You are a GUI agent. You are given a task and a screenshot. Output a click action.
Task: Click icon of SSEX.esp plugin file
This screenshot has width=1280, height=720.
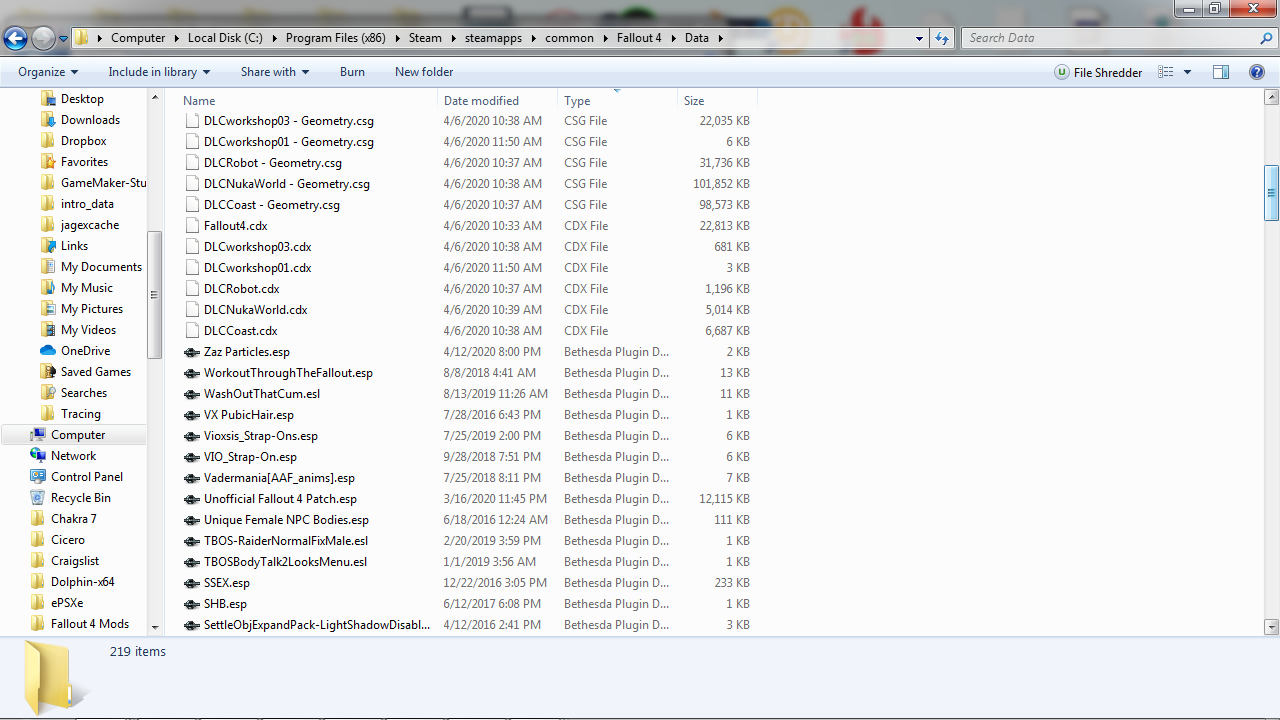192,583
